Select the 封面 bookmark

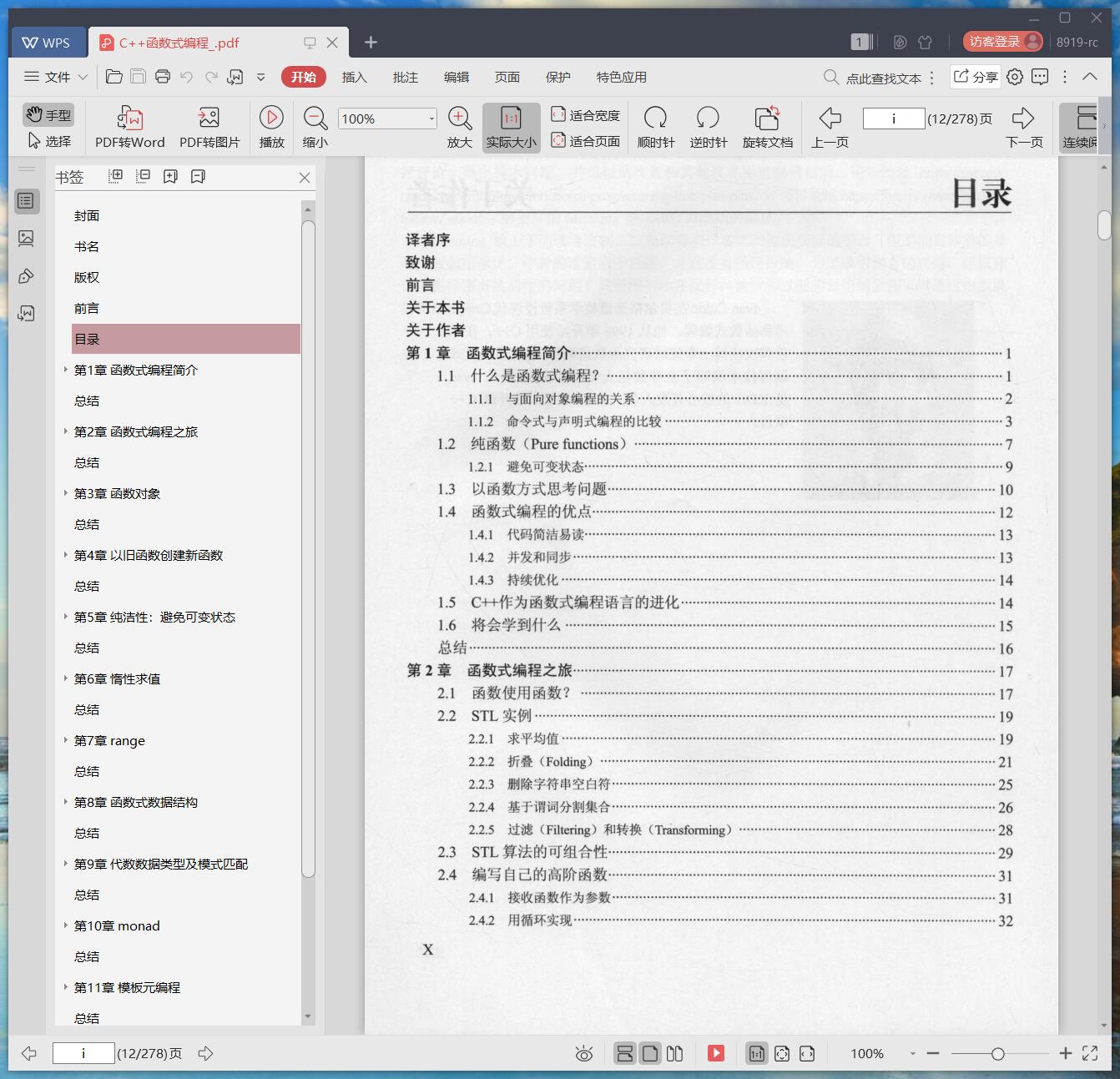point(87,215)
